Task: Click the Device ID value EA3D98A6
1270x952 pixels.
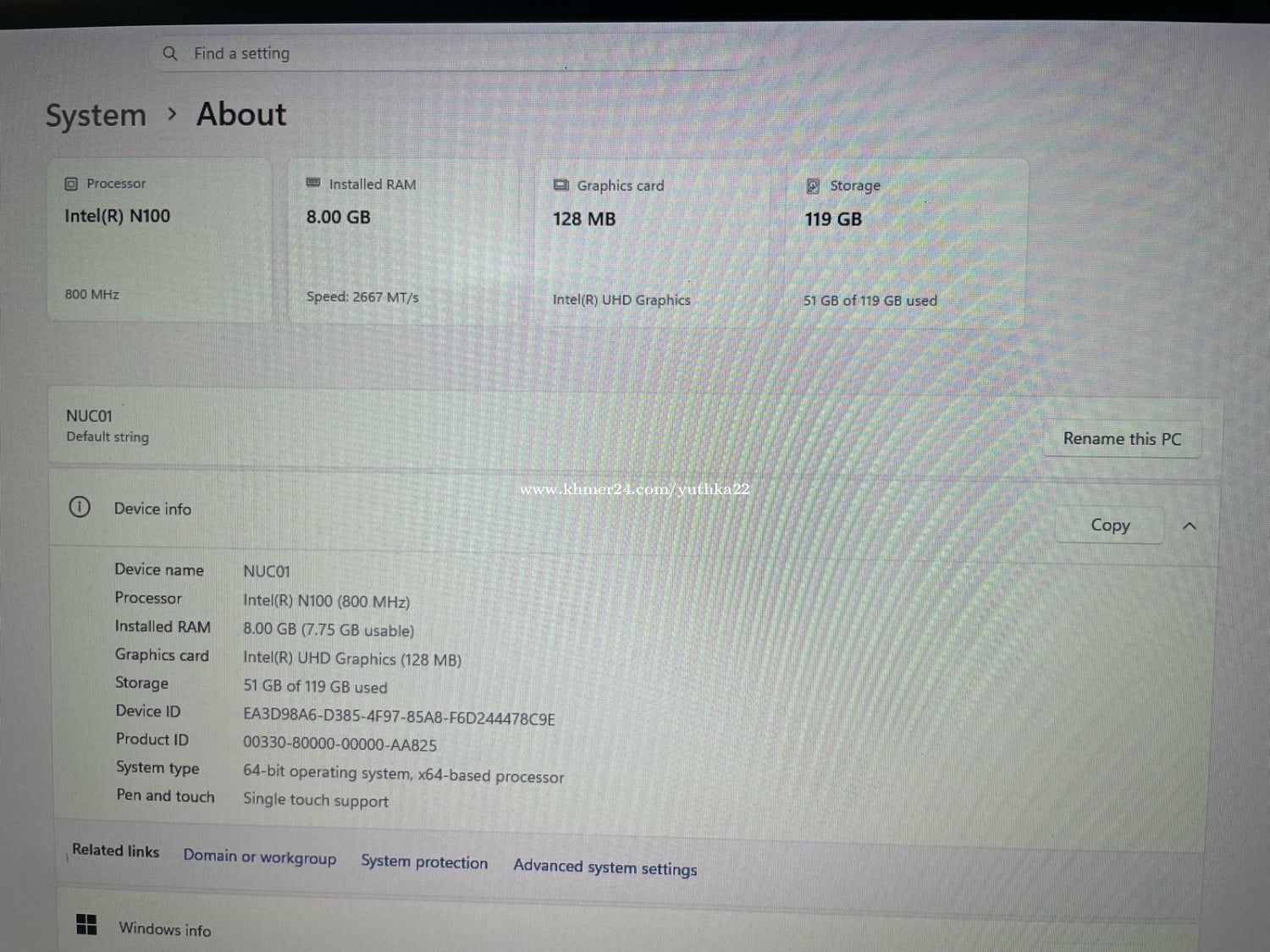Action: coord(399,718)
